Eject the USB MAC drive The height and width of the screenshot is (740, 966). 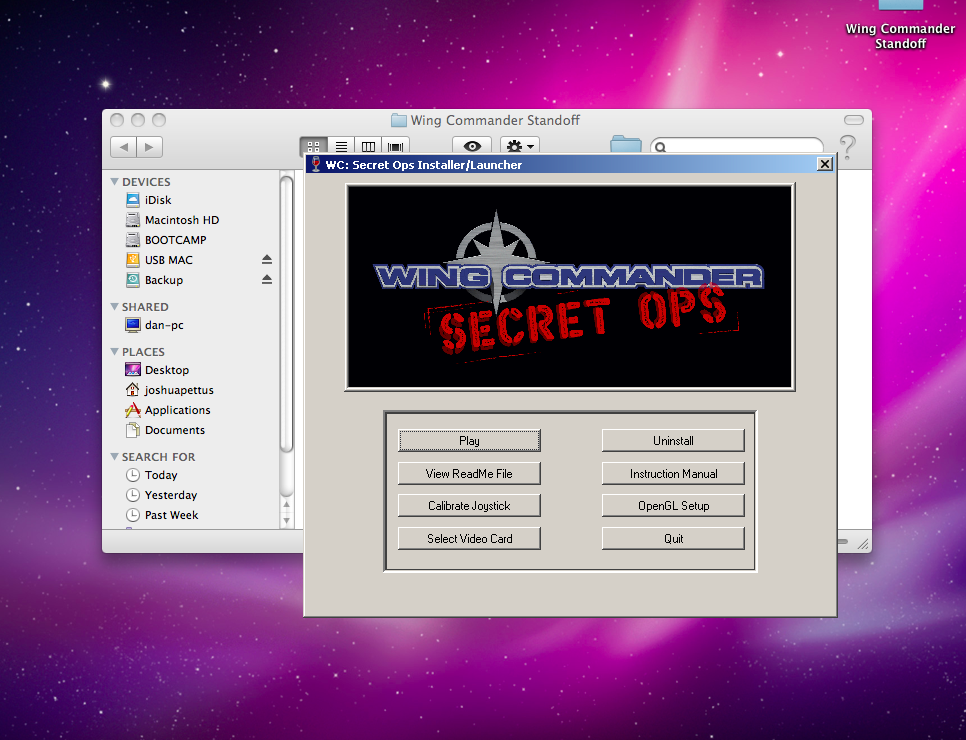pyautogui.click(x=267, y=260)
